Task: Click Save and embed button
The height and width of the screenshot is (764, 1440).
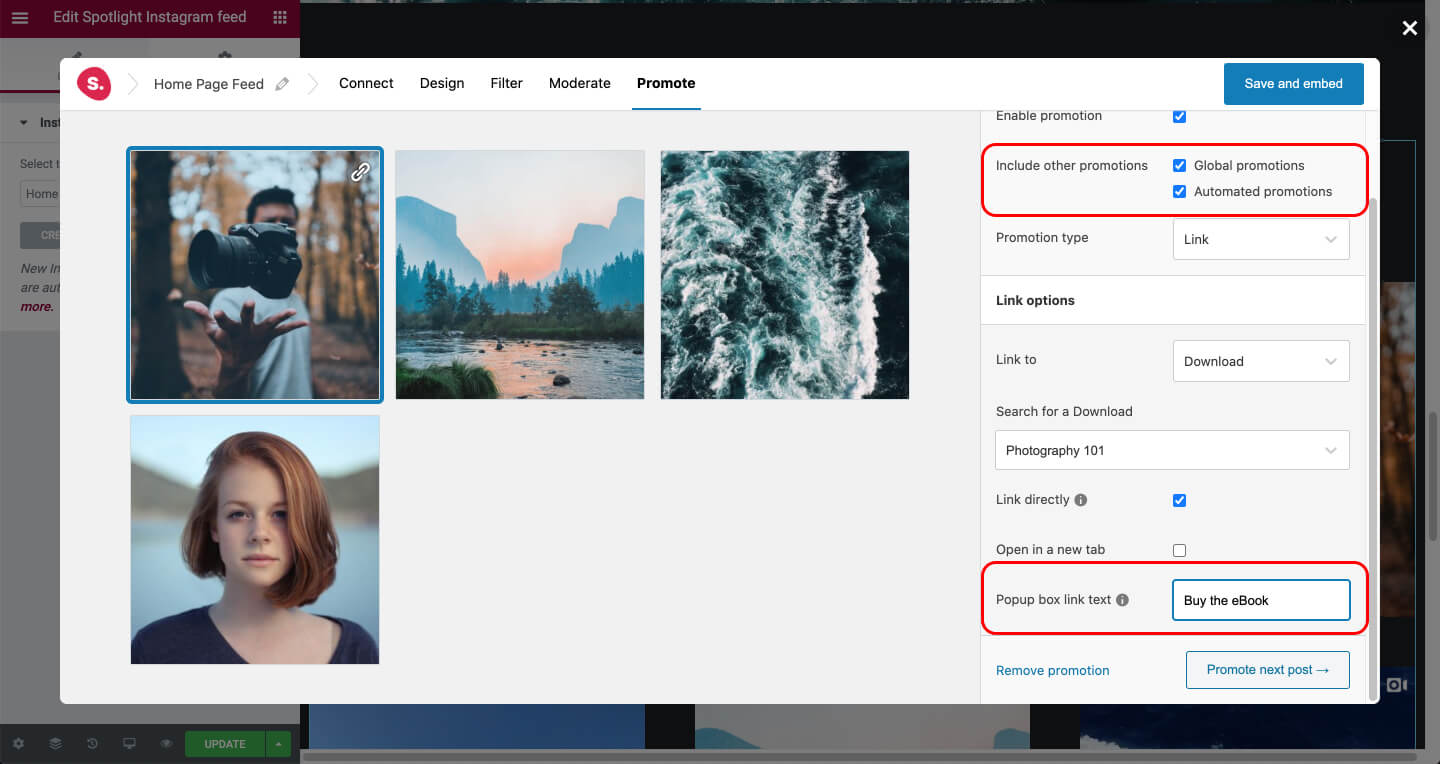Action: (1294, 84)
